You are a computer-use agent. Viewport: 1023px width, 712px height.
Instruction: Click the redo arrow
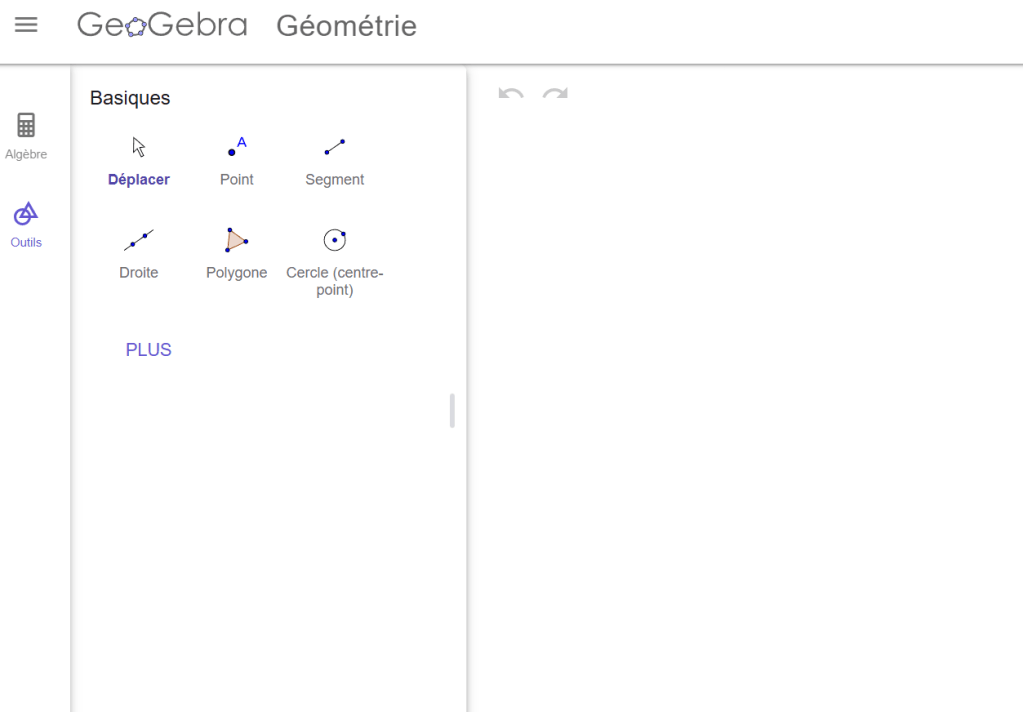[x=555, y=94]
